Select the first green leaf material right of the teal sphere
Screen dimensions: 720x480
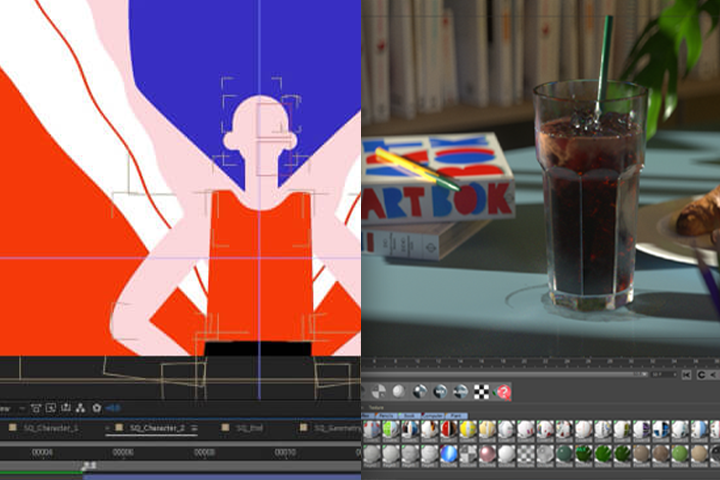[584, 454]
